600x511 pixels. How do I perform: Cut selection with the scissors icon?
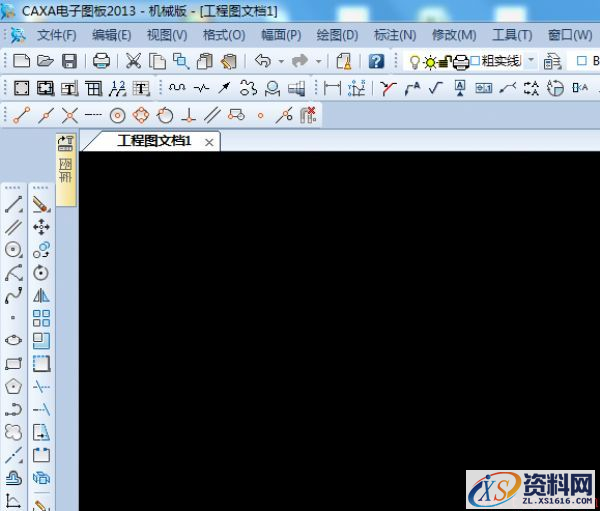[134, 61]
